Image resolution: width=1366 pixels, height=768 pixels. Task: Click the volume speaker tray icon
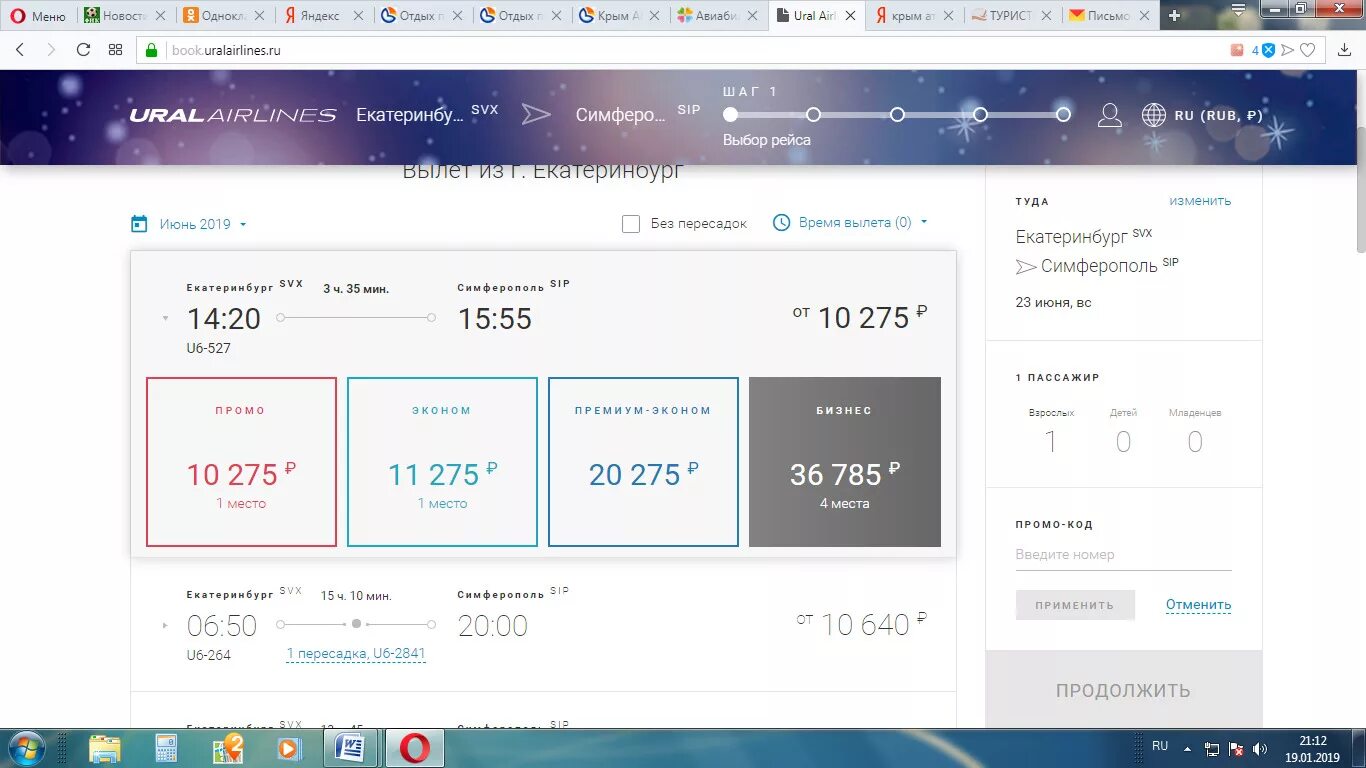tap(1260, 748)
